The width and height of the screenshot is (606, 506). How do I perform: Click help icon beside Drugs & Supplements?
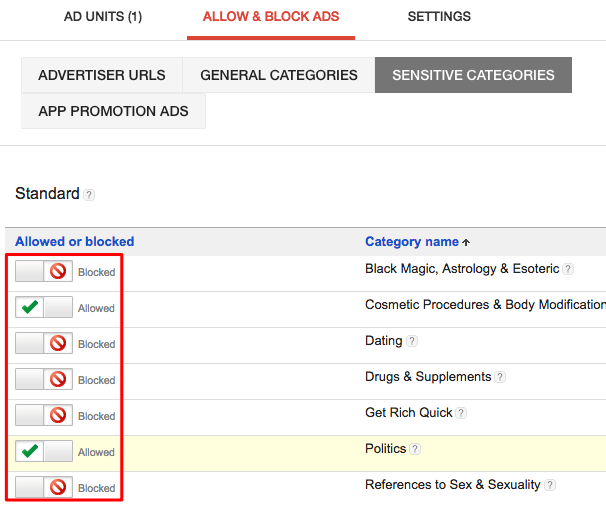pos(500,377)
